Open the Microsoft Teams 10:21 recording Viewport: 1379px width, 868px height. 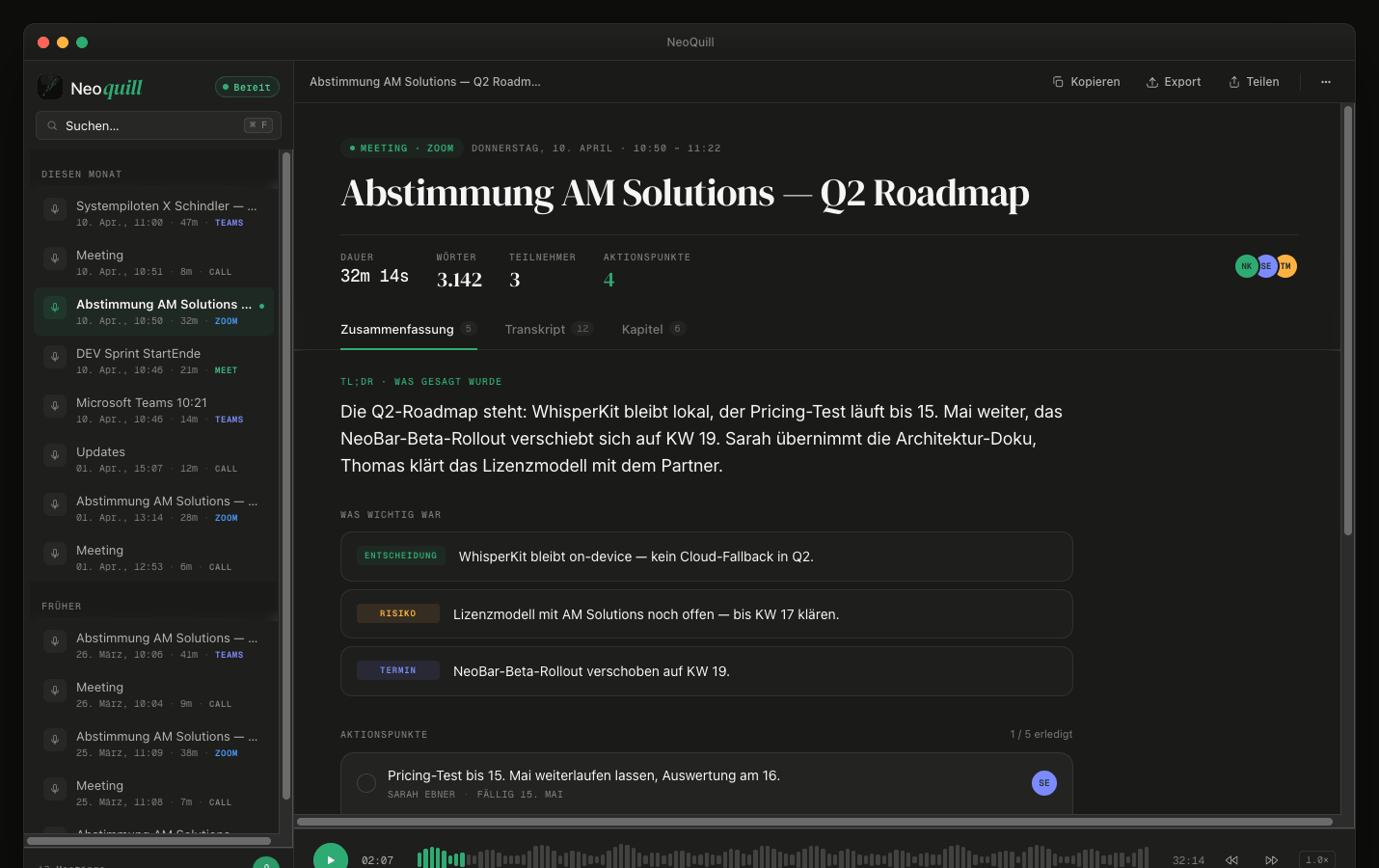(x=154, y=410)
